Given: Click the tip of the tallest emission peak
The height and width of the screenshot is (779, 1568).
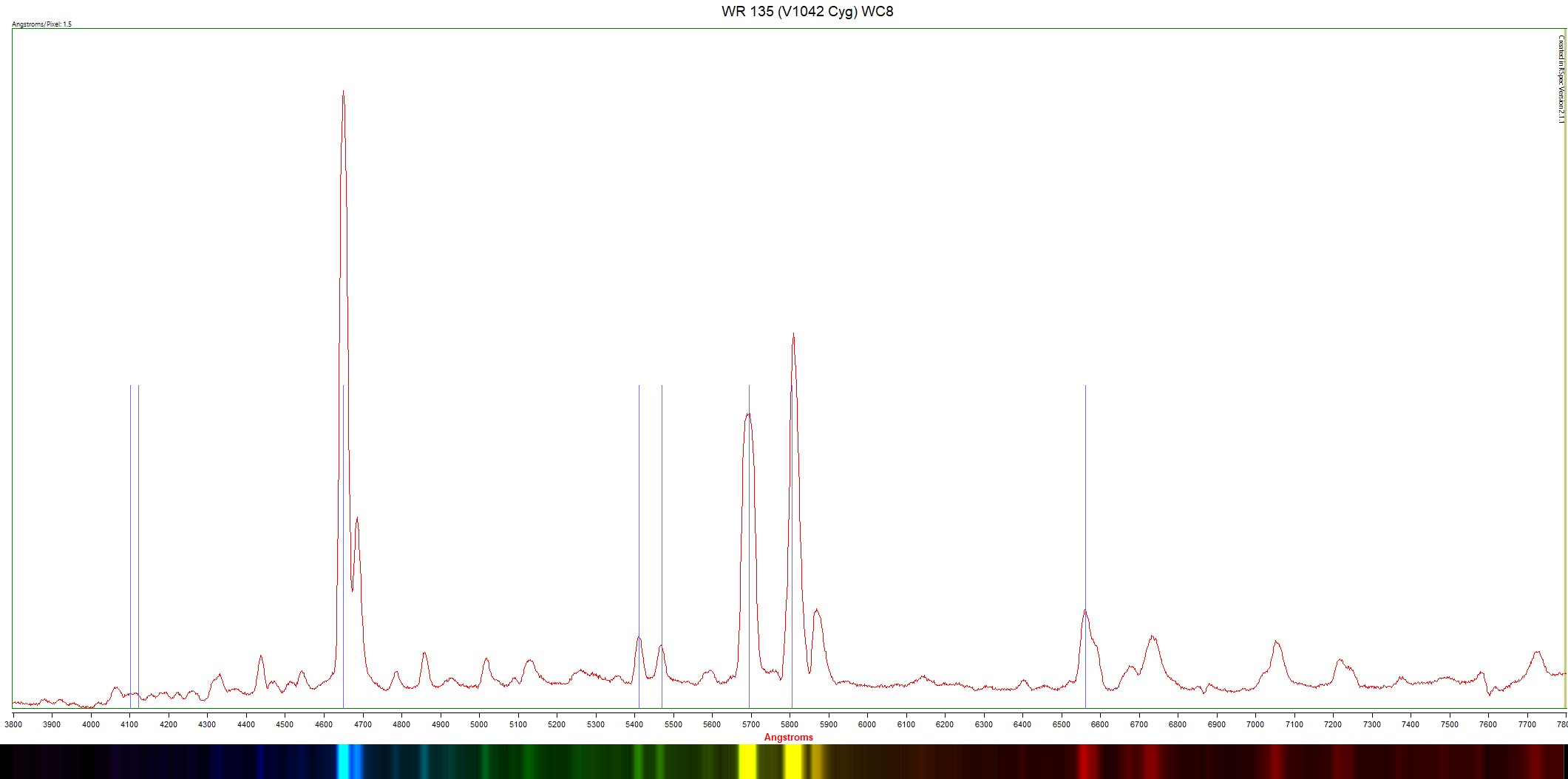Looking at the screenshot, I should pos(343,92).
